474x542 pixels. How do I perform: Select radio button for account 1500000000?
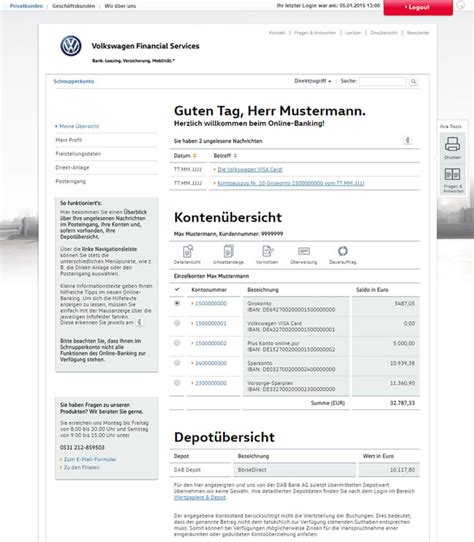(x=177, y=303)
